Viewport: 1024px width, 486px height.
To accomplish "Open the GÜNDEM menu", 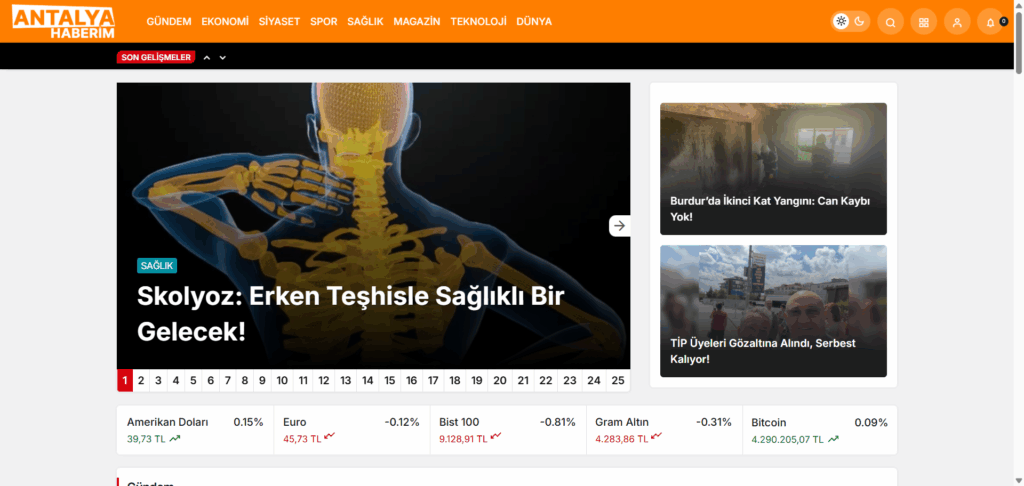I will (x=168, y=22).
